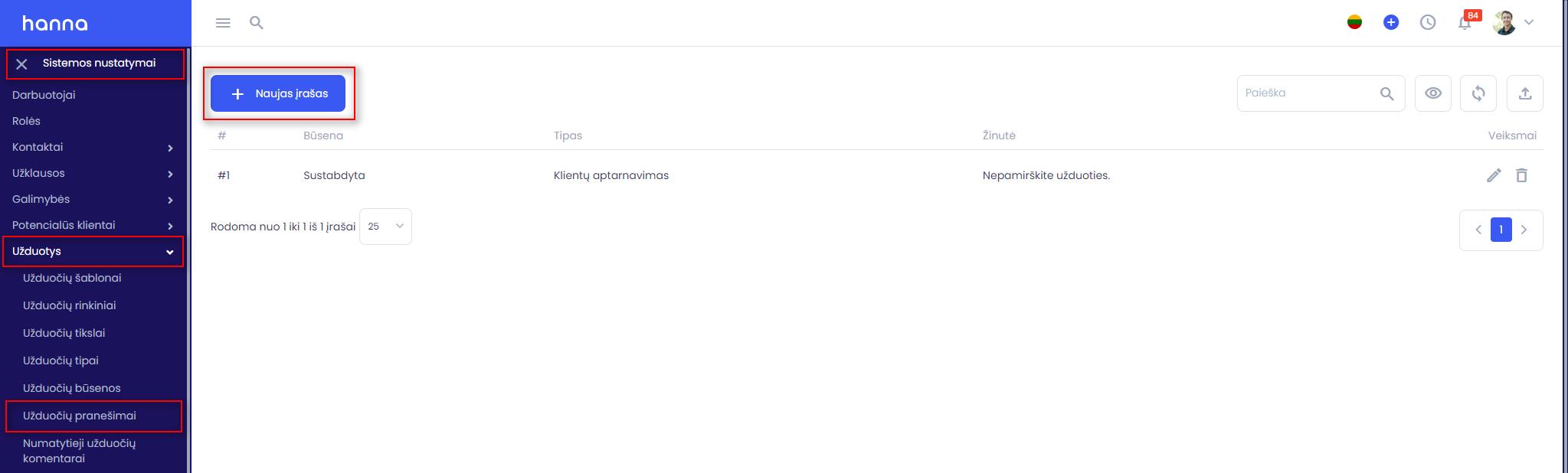Expand the user profile dropdown arrow
This screenshot has width=1568, height=473.
tap(1529, 22)
